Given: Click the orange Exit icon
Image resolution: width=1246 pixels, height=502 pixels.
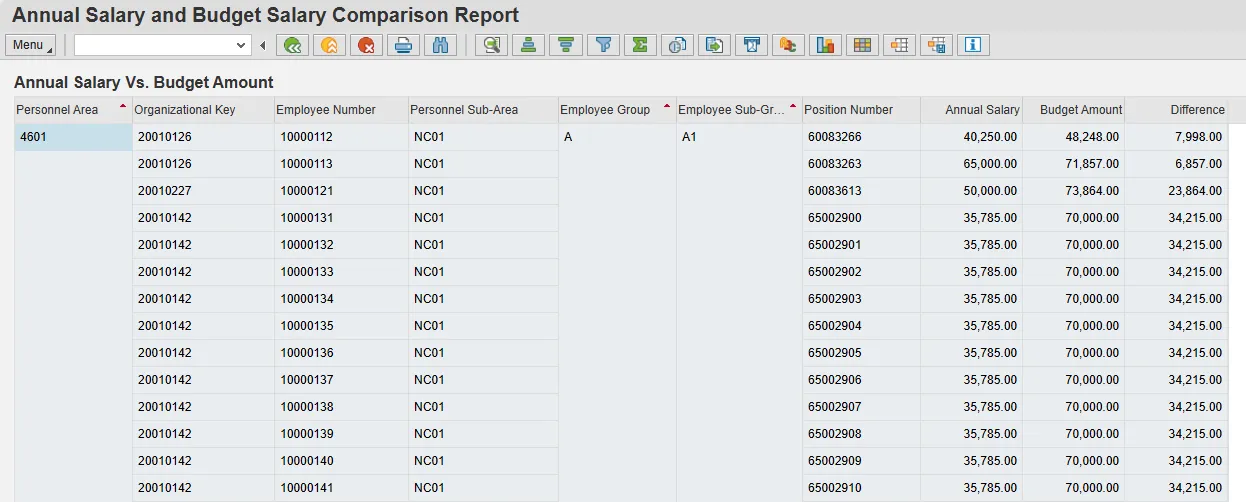Looking at the screenshot, I should 329,45.
